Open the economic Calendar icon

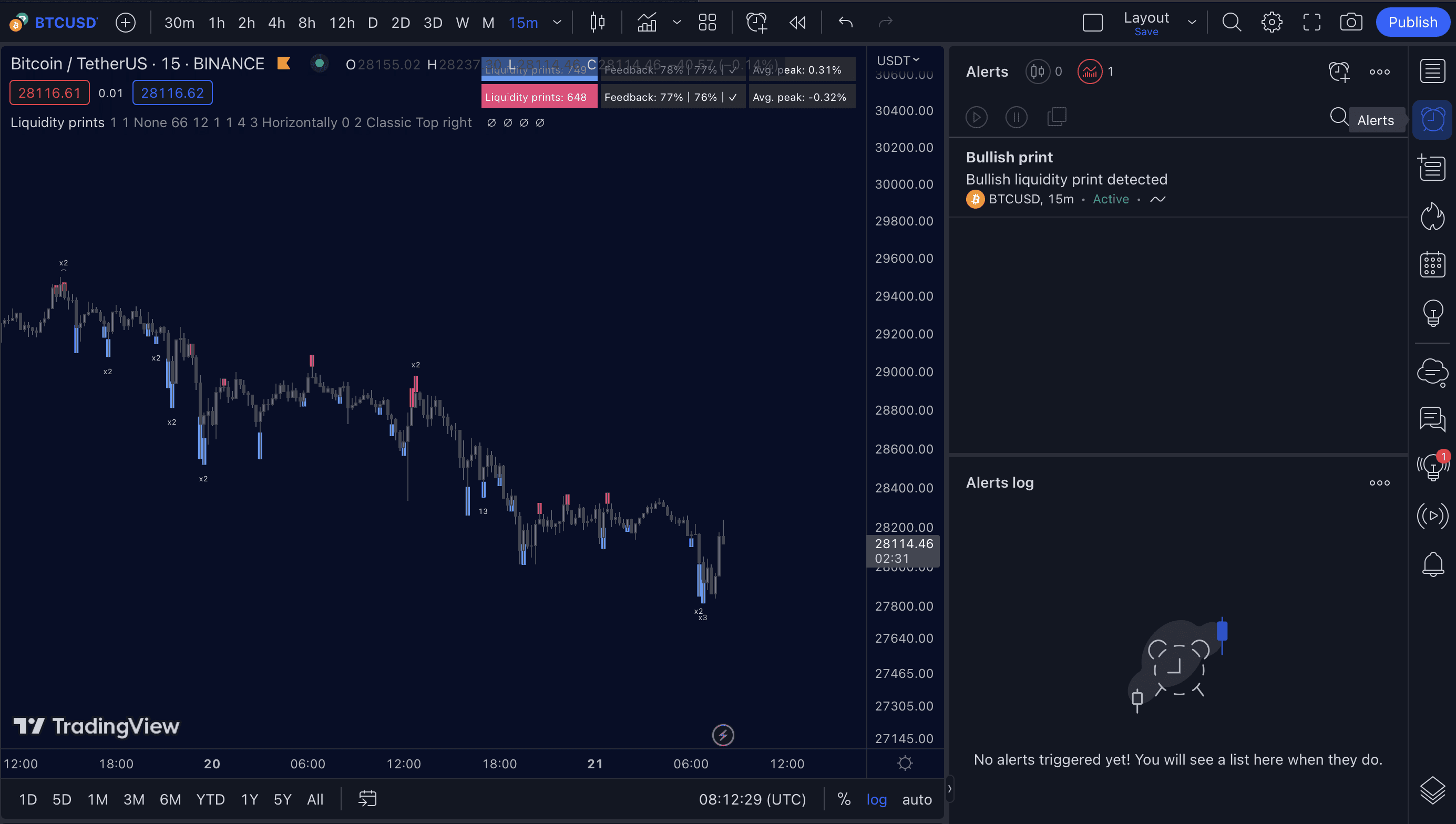coord(1432,264)
